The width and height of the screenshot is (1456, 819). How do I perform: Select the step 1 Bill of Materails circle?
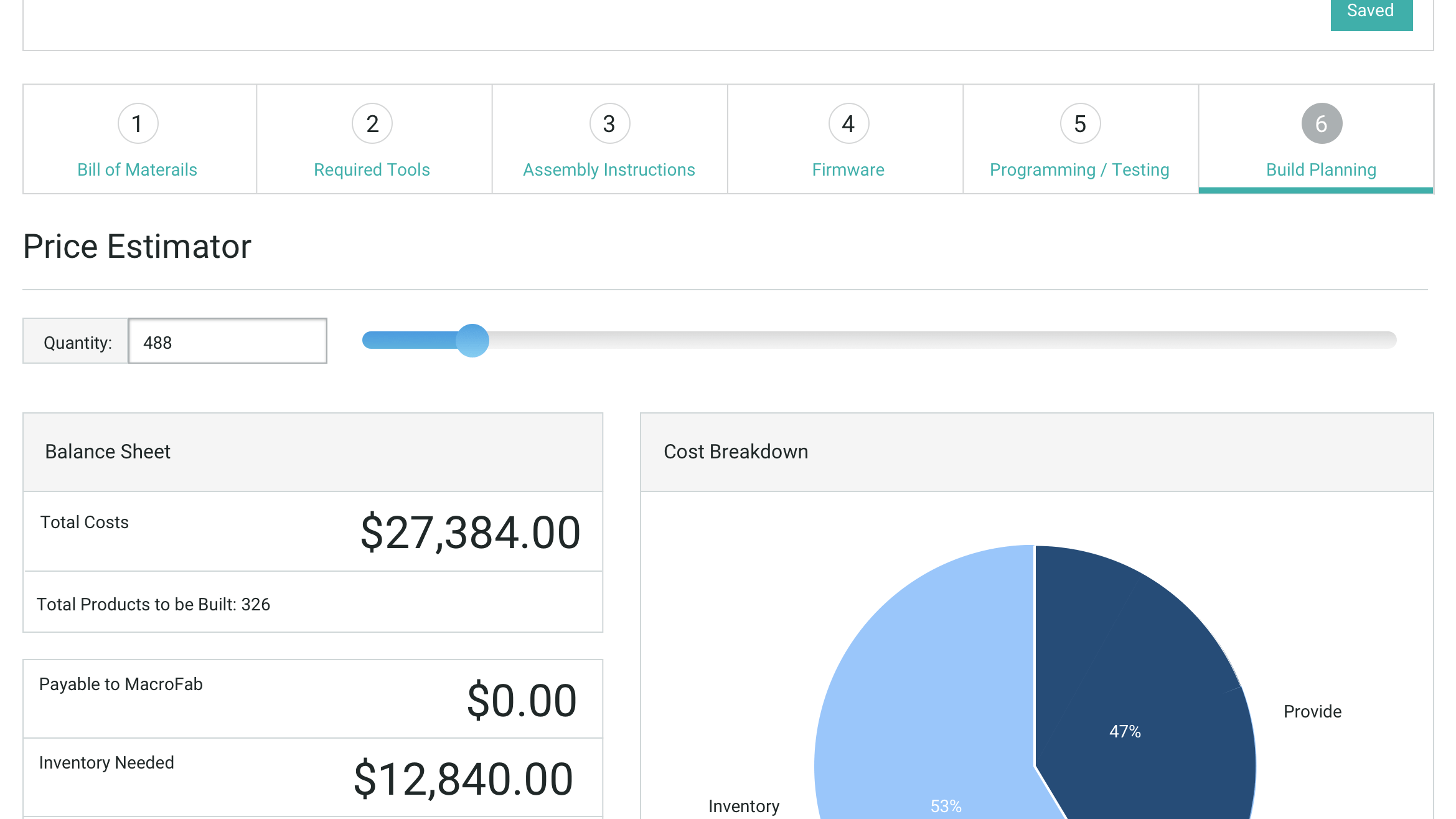pos(138,123)
